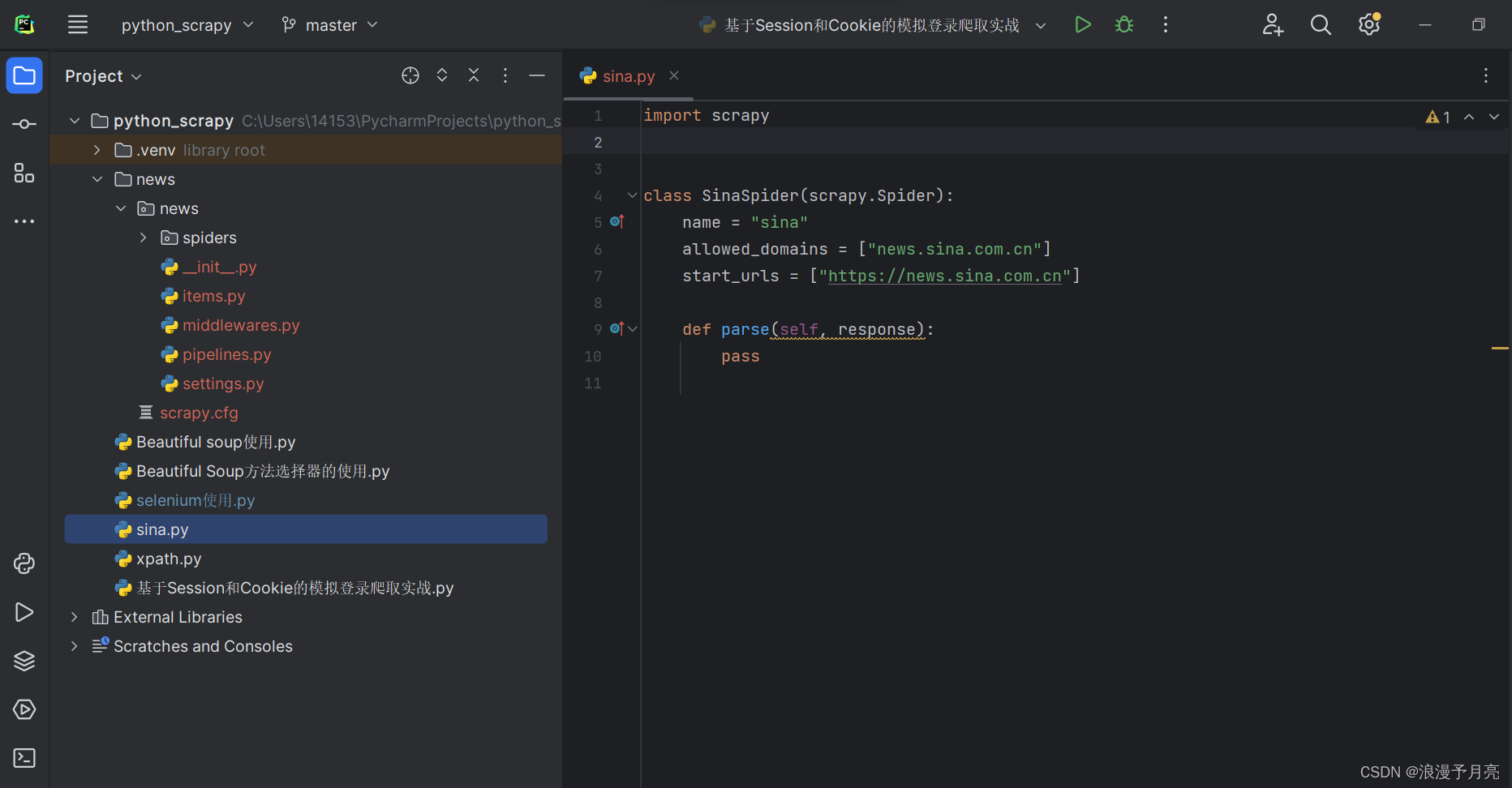Open the Services tool window
Image resolution: width=1512 pixels, height=788 pixels.
[x=24, y=709]
